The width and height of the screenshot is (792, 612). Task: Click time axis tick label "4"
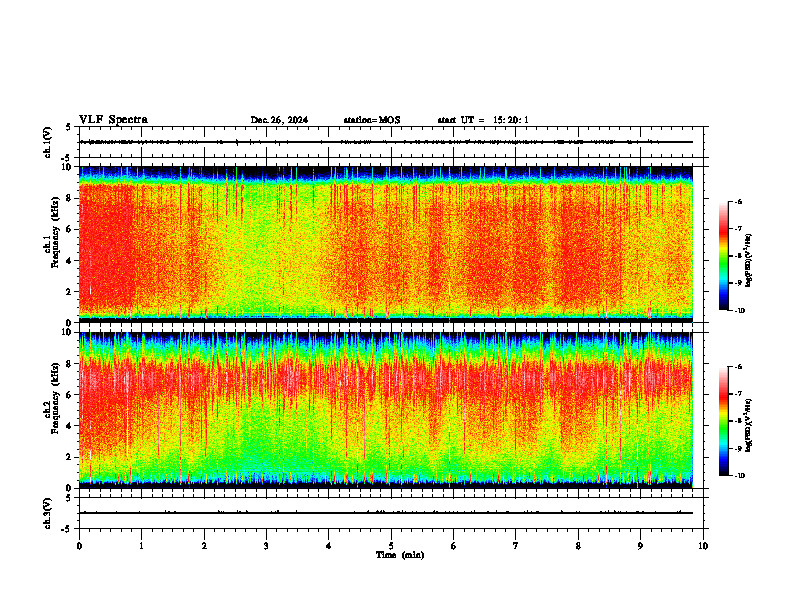pyautogui.click(x=329, y=546)
